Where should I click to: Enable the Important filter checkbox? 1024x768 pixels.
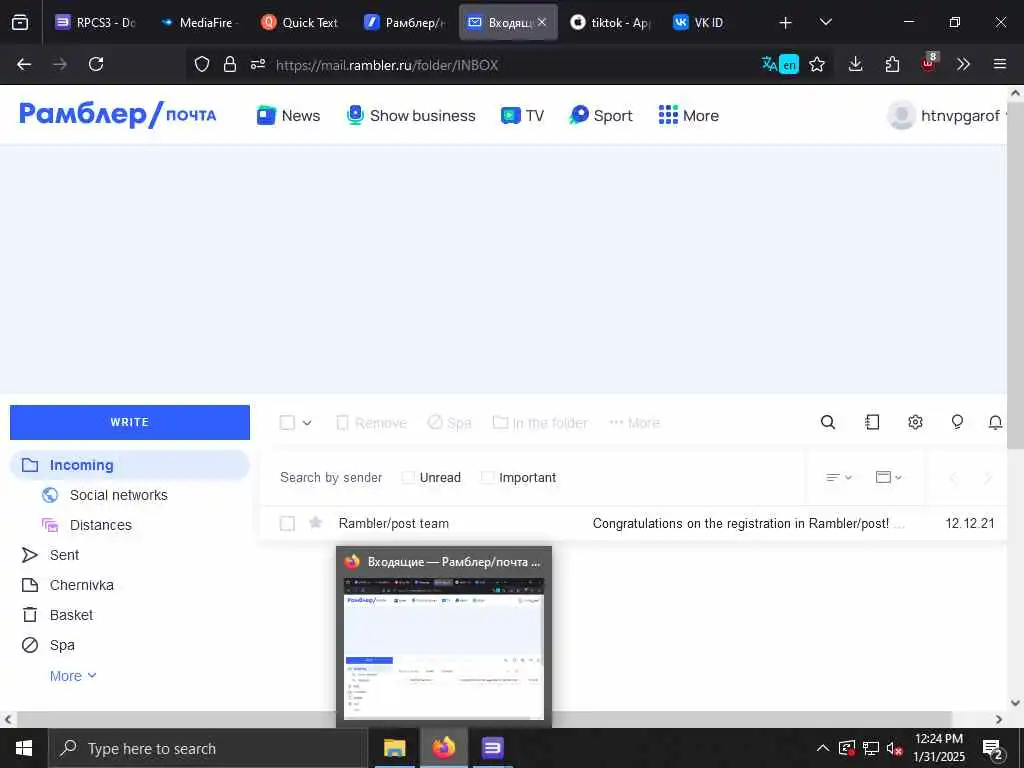pos(487,477)
